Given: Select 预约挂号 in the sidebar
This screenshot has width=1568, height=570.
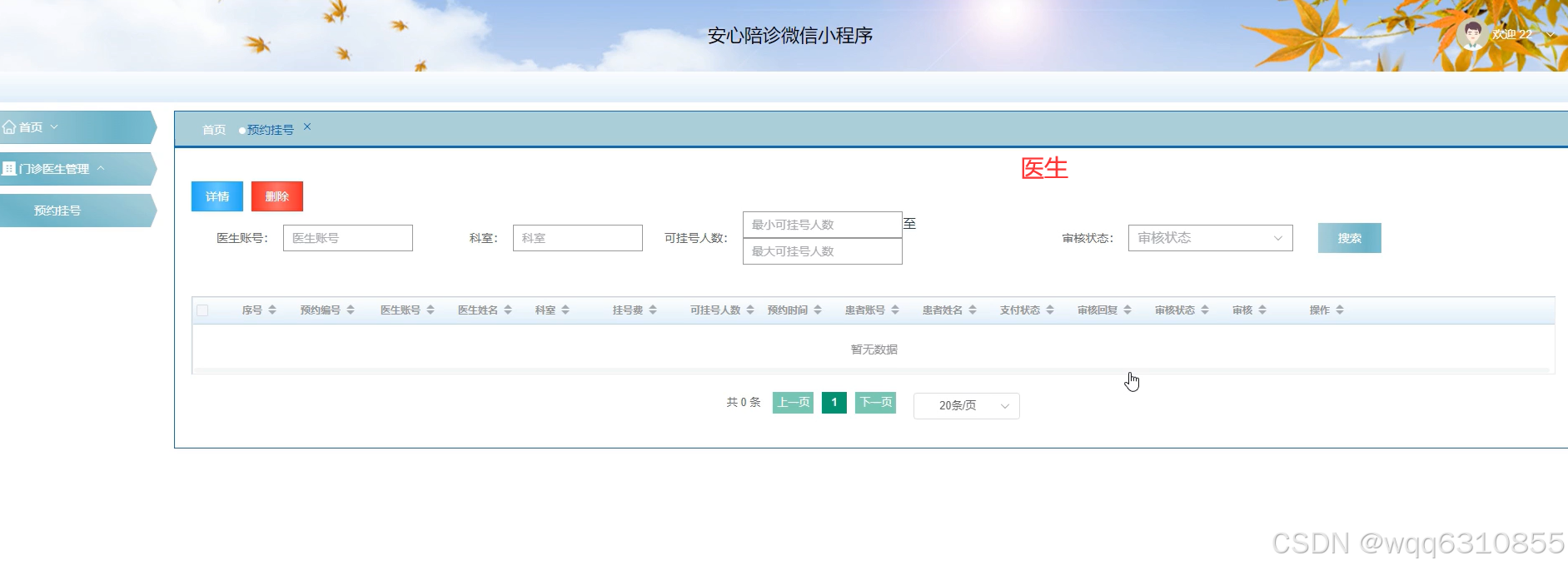Looking at the screenshot, I should pyautogui.click(x=77, y=211).
